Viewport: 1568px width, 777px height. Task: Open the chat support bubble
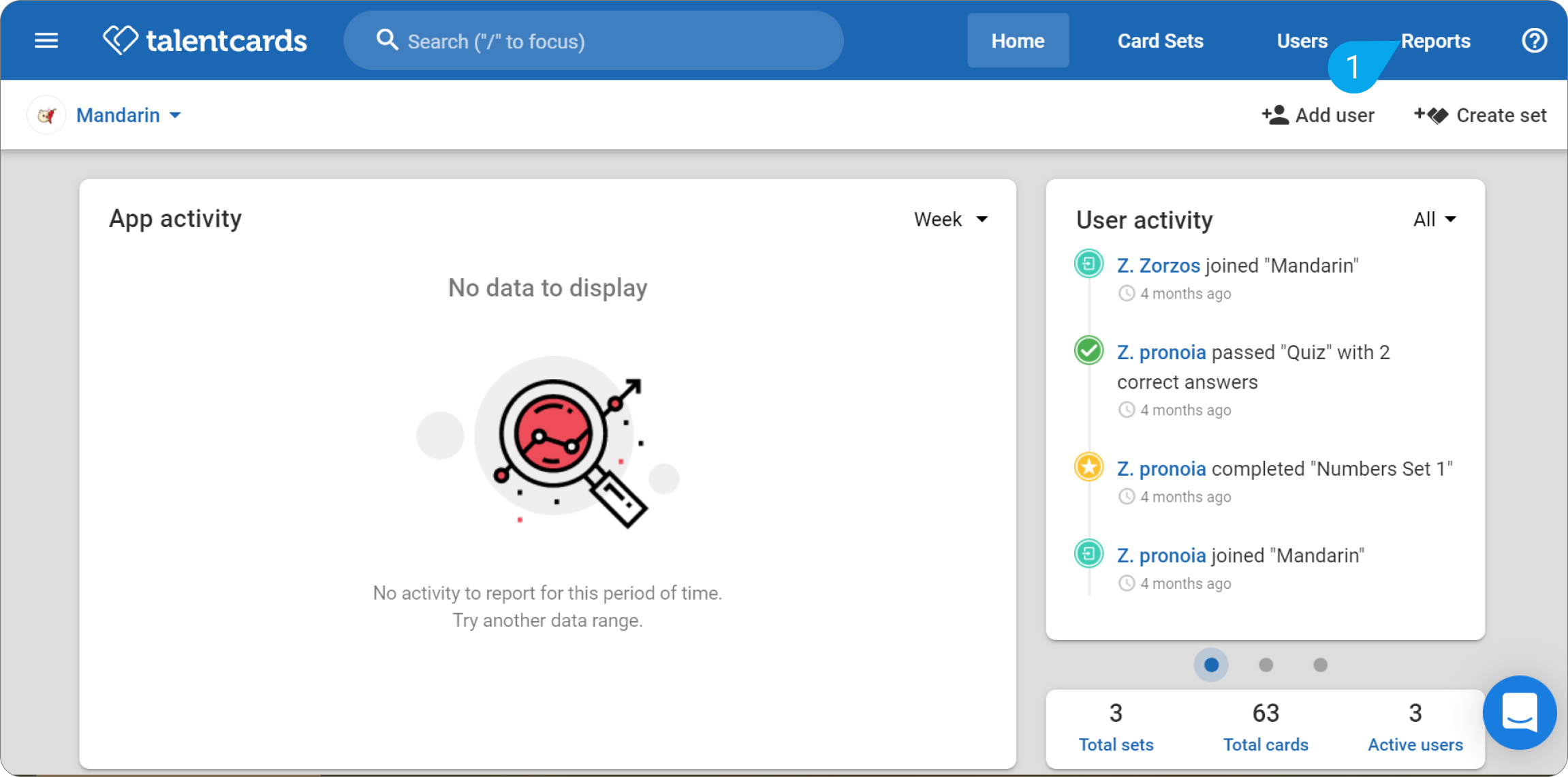click(1519, 713)
